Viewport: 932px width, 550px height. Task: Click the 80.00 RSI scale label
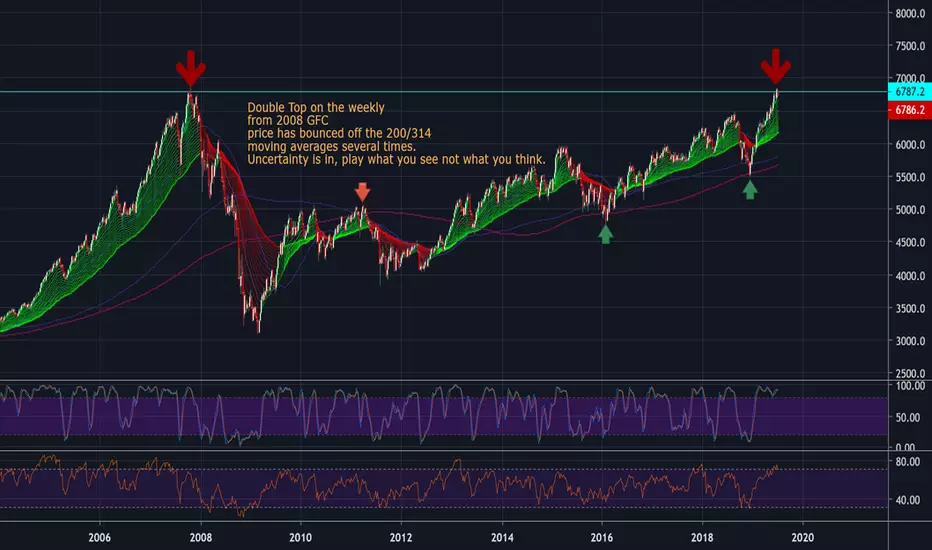(908, 462)
